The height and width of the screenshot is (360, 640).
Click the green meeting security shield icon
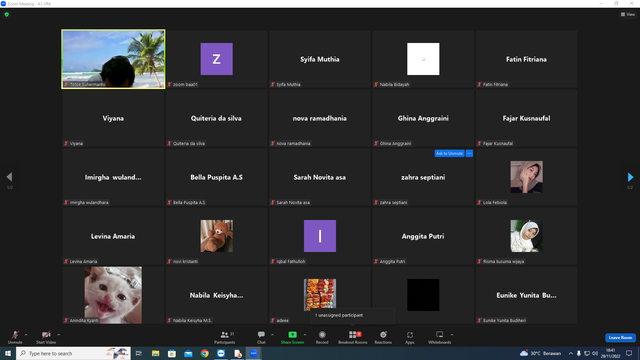pyautogui.click(x=7, y=14)
